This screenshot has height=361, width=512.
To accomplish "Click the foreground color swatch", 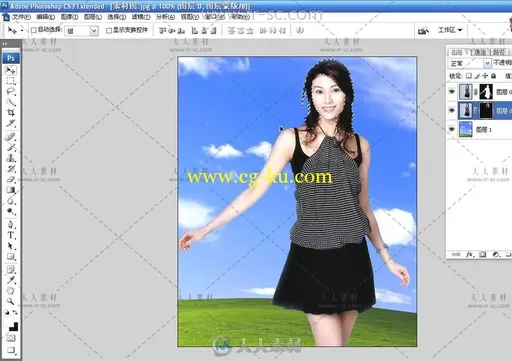I will (x=8, y=321).
